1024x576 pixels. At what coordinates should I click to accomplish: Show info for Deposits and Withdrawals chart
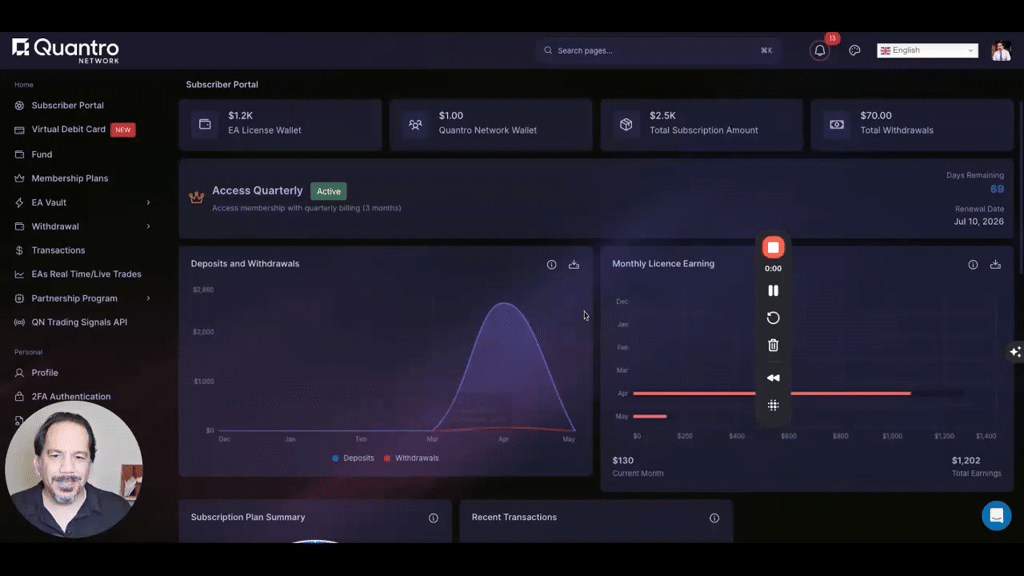click(552, 264)
